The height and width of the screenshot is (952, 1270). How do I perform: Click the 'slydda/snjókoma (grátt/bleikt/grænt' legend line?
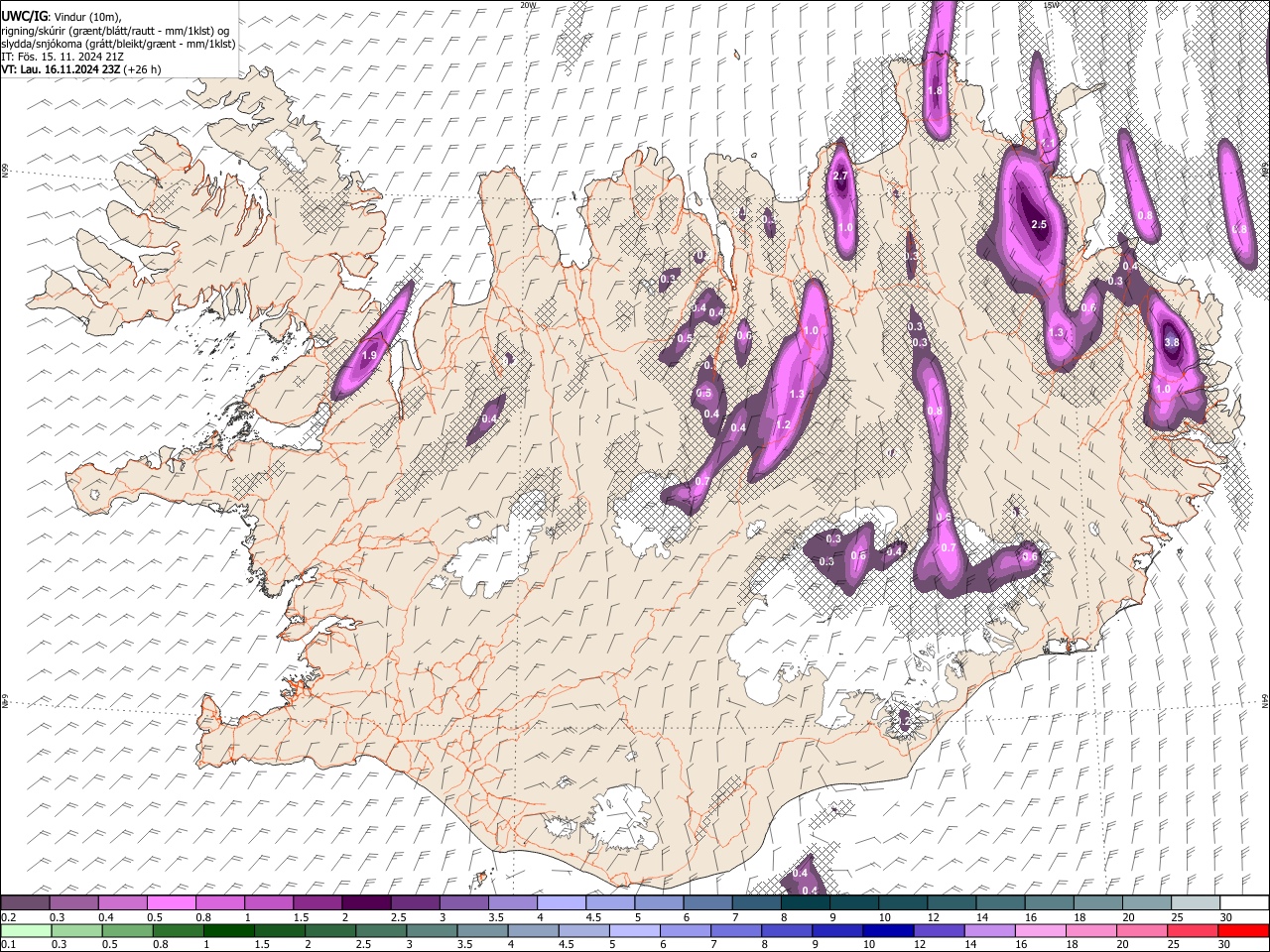[x=118, y=44]
